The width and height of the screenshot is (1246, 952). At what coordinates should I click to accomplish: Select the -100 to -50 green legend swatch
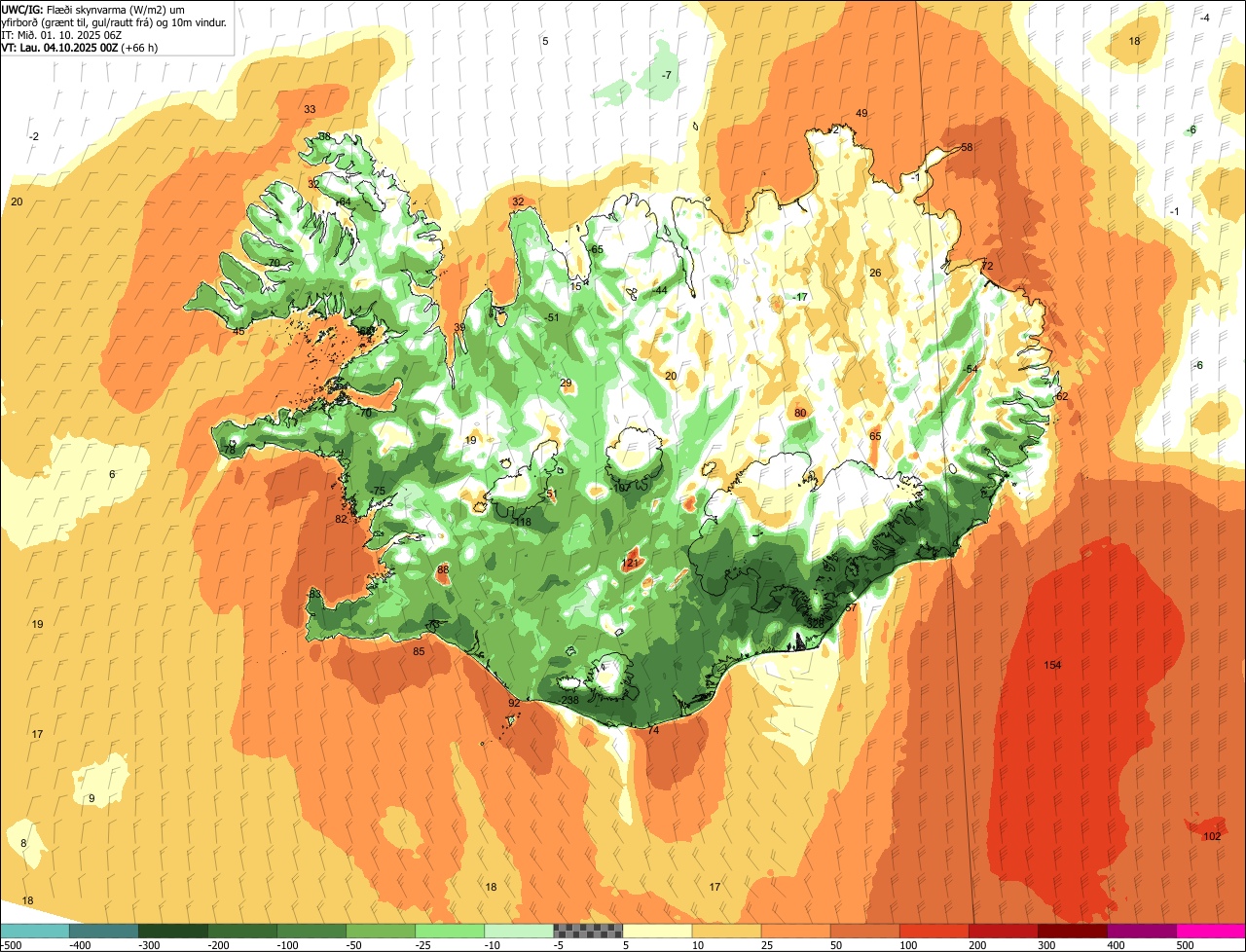pos(311,931)
